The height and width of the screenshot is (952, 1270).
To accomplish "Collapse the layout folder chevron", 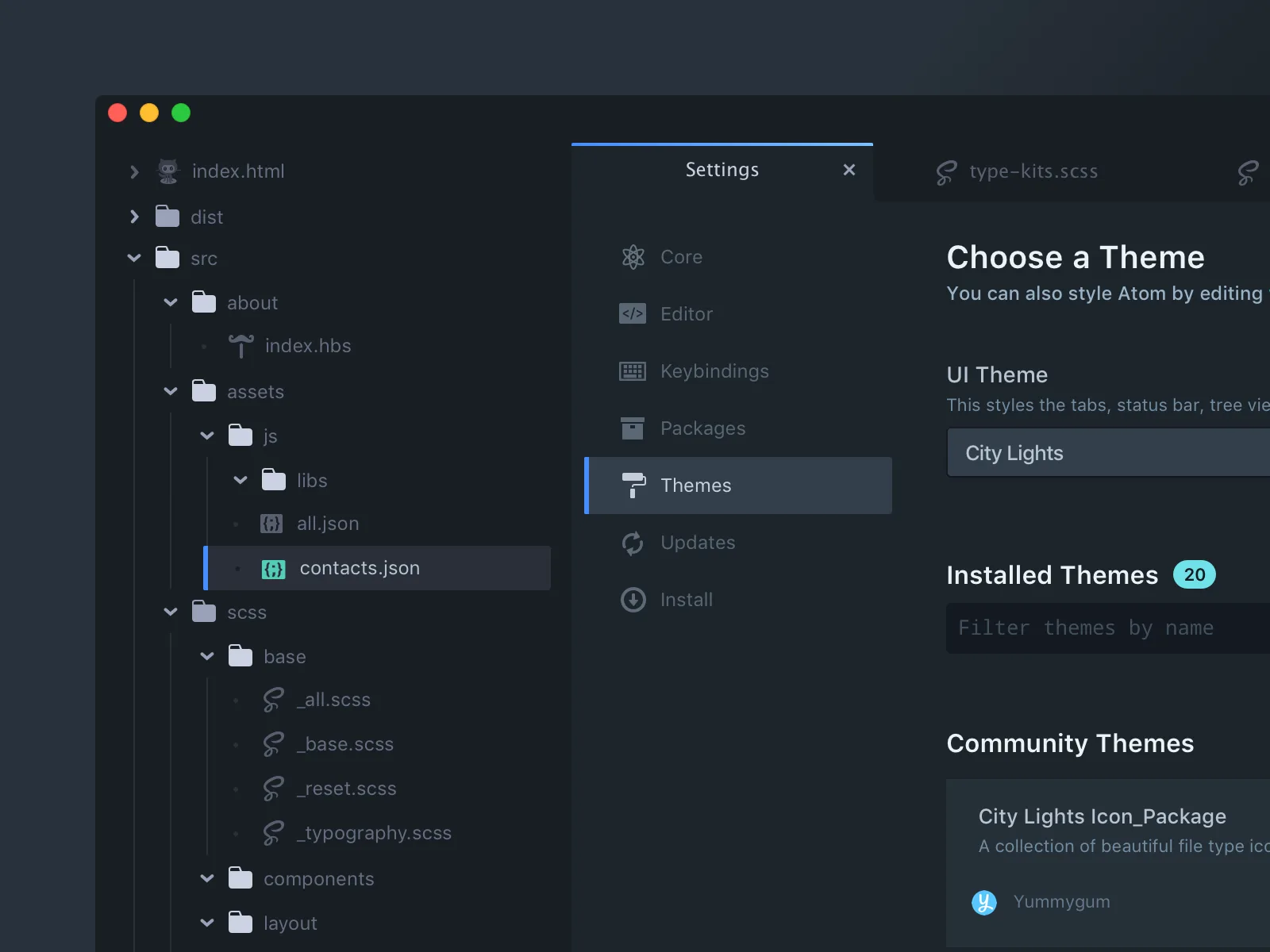I will coord(207,923).
